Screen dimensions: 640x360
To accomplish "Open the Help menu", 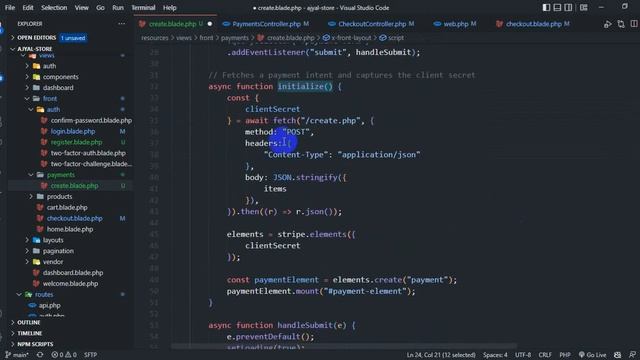I will point(170,7).
